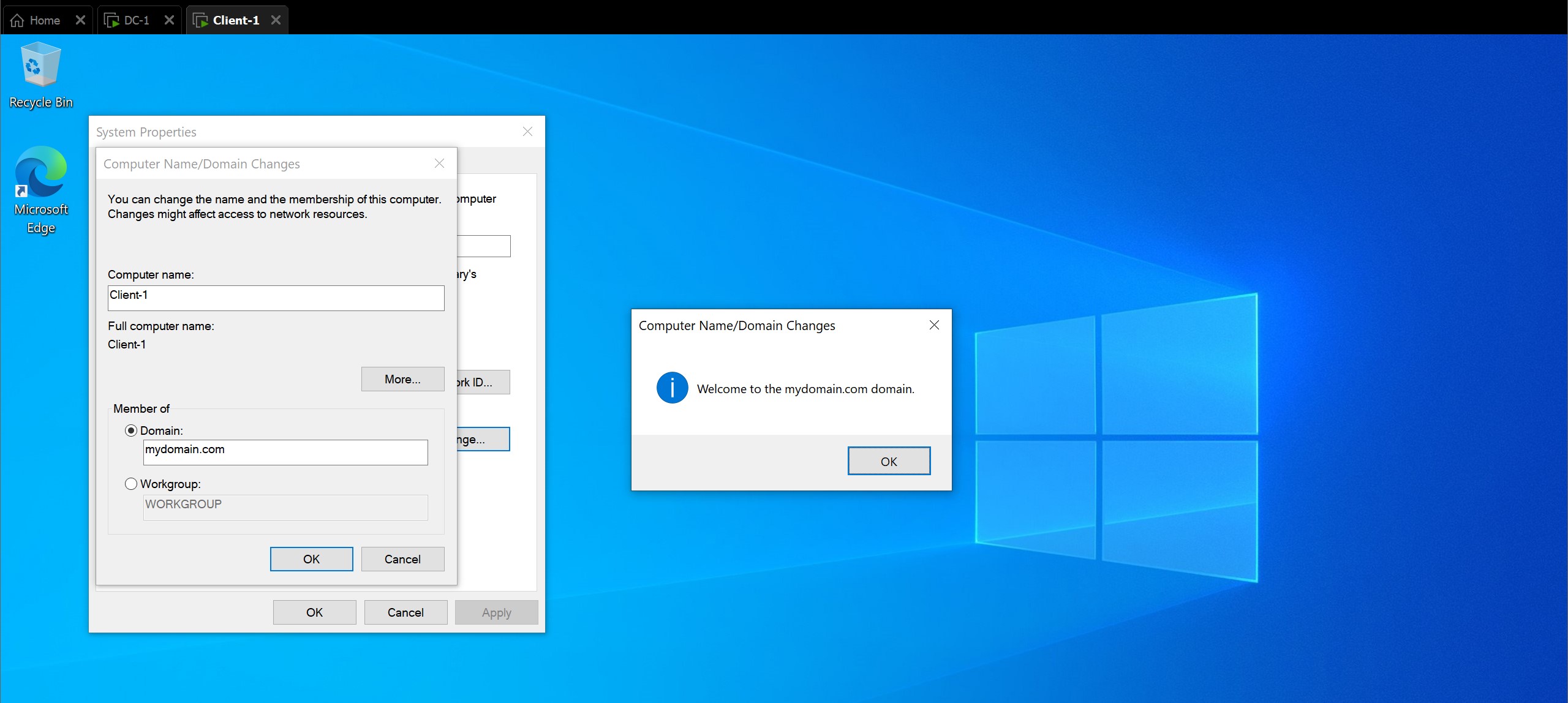Image resolution: width=1568 pixels, height=703 pixels.
Task: Select the Workgroup radio button
Action: click(x=131, y=484)
